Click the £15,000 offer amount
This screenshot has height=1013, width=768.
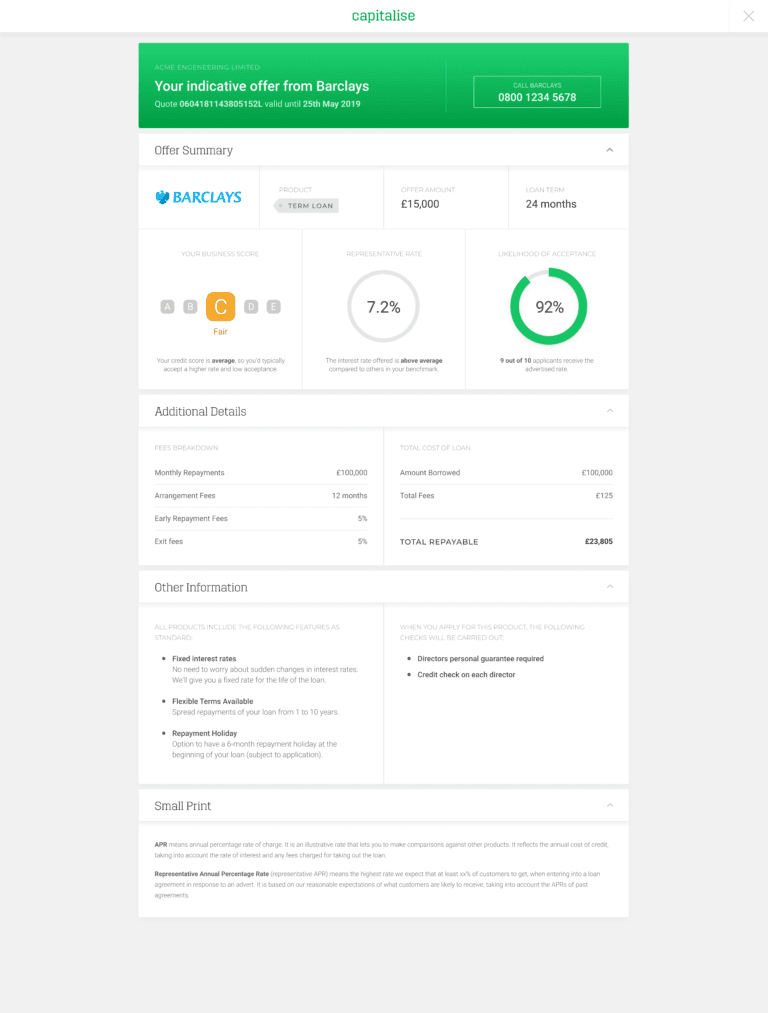[420, 204]
